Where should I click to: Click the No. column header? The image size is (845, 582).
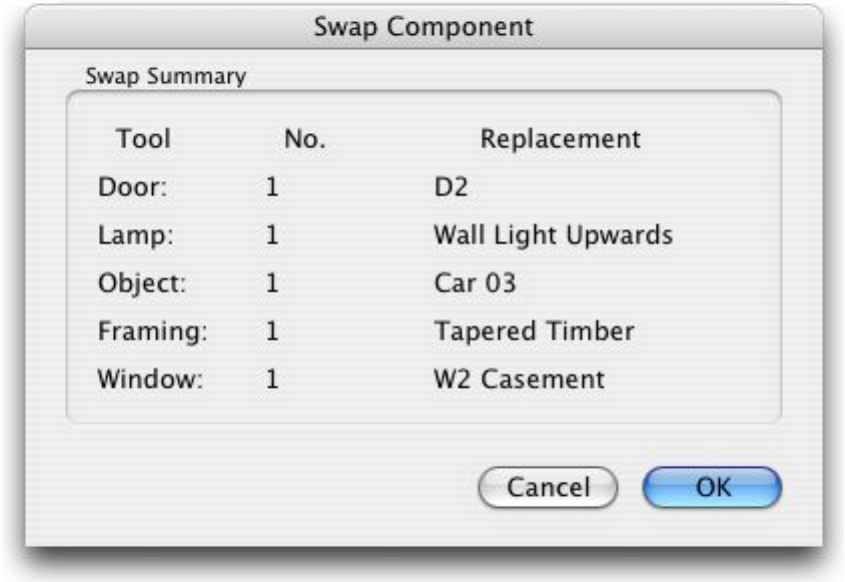tap(305, 139)
